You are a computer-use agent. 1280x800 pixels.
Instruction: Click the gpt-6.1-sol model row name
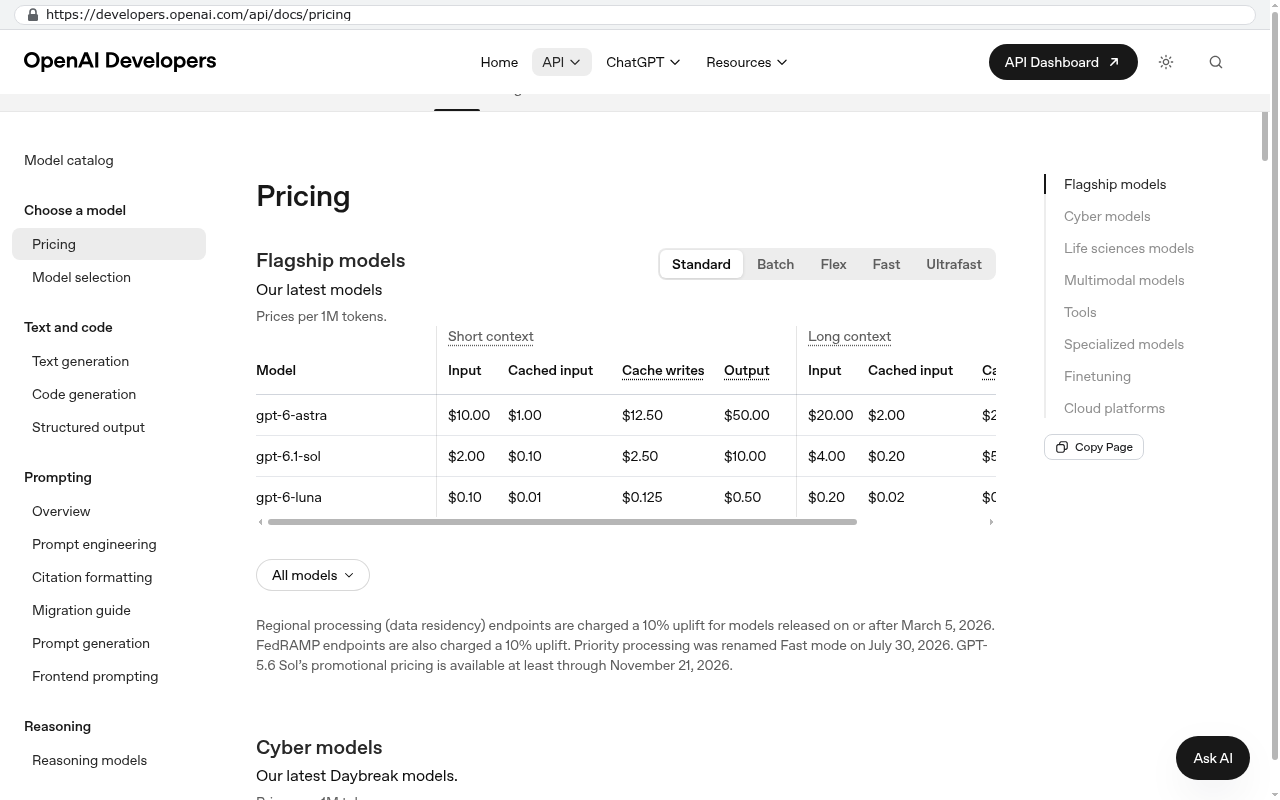tap(288, 456)
